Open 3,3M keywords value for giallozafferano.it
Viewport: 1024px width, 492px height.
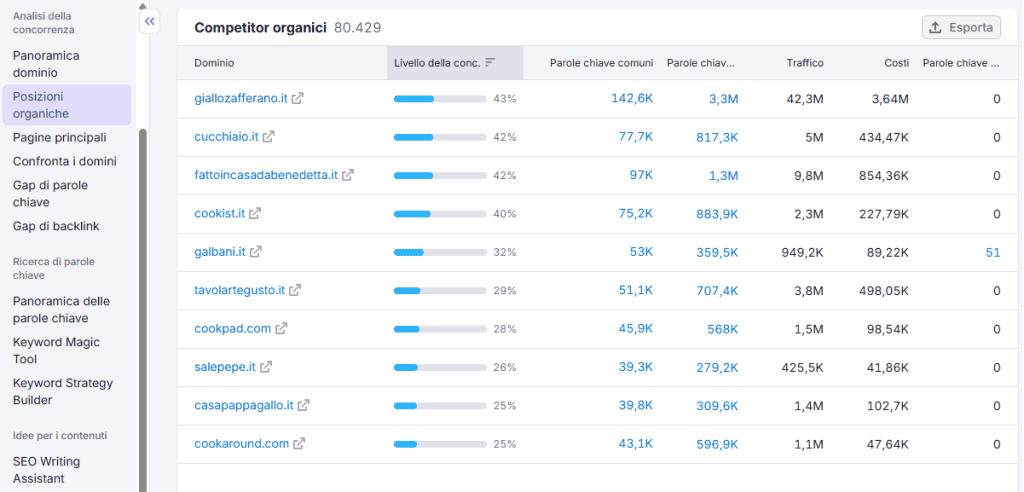724,99
